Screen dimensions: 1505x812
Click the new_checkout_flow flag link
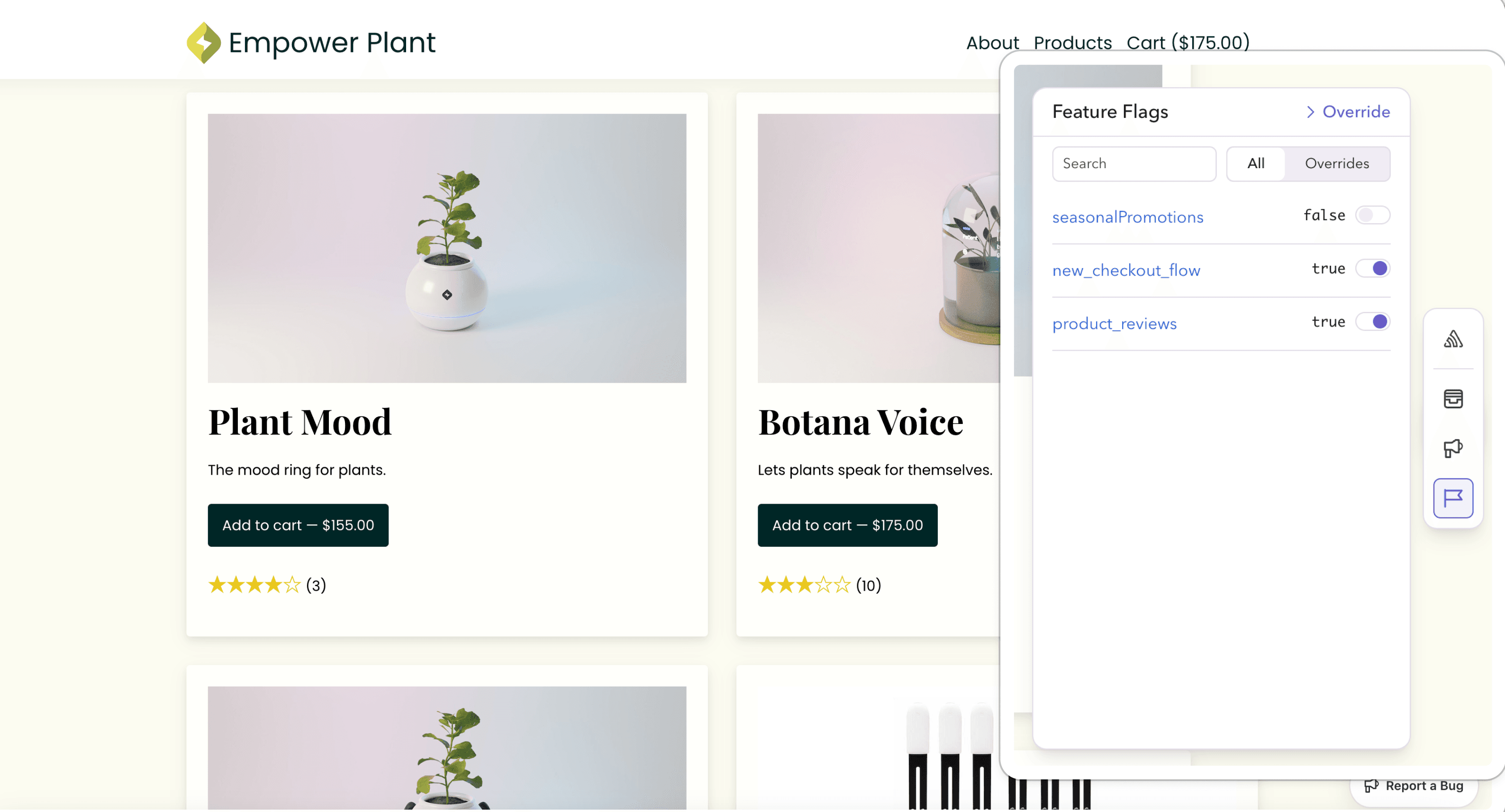pos(1125,270)
